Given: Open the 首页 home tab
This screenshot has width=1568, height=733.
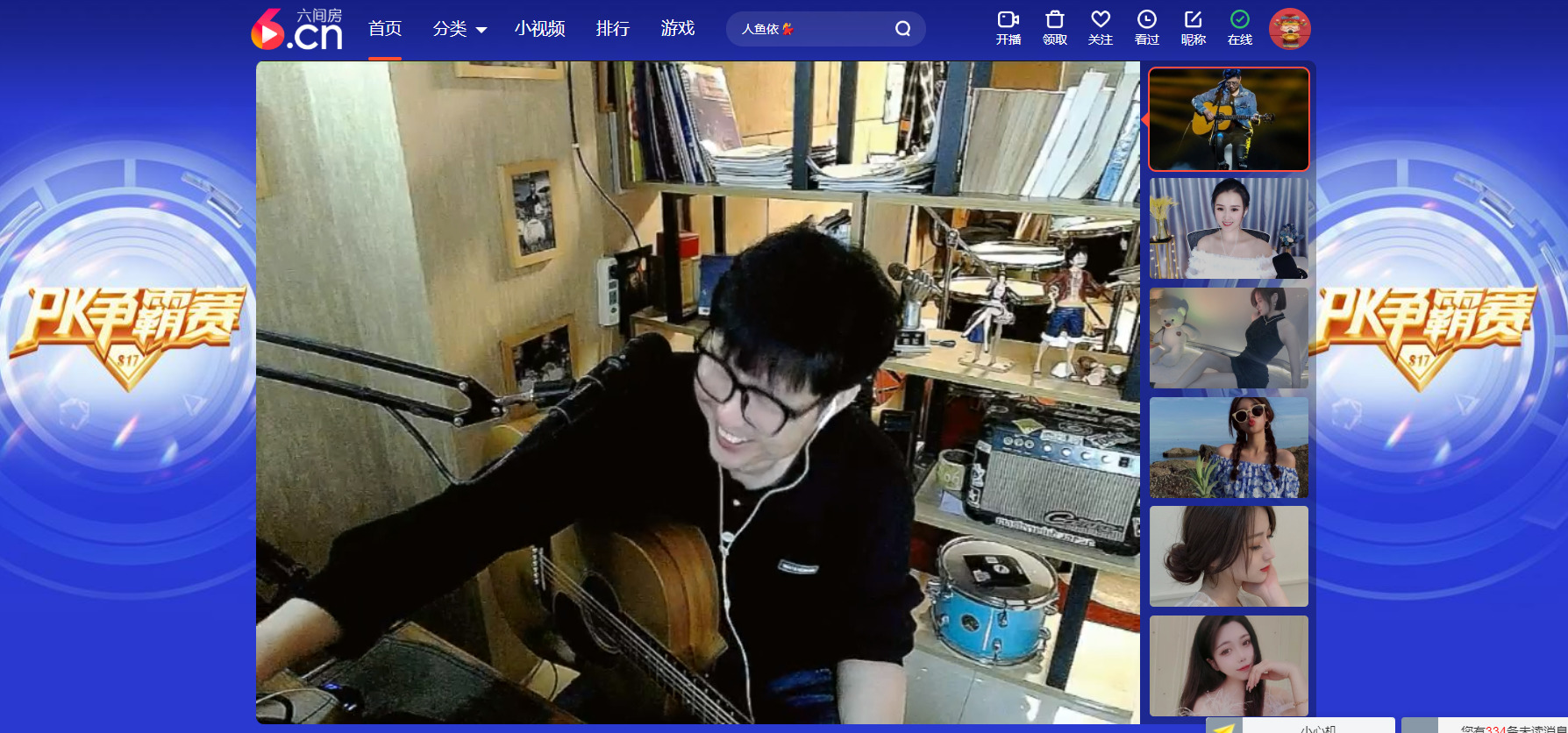Looking at the screenshot, I should pyautogui.click(x=385, y=29).
